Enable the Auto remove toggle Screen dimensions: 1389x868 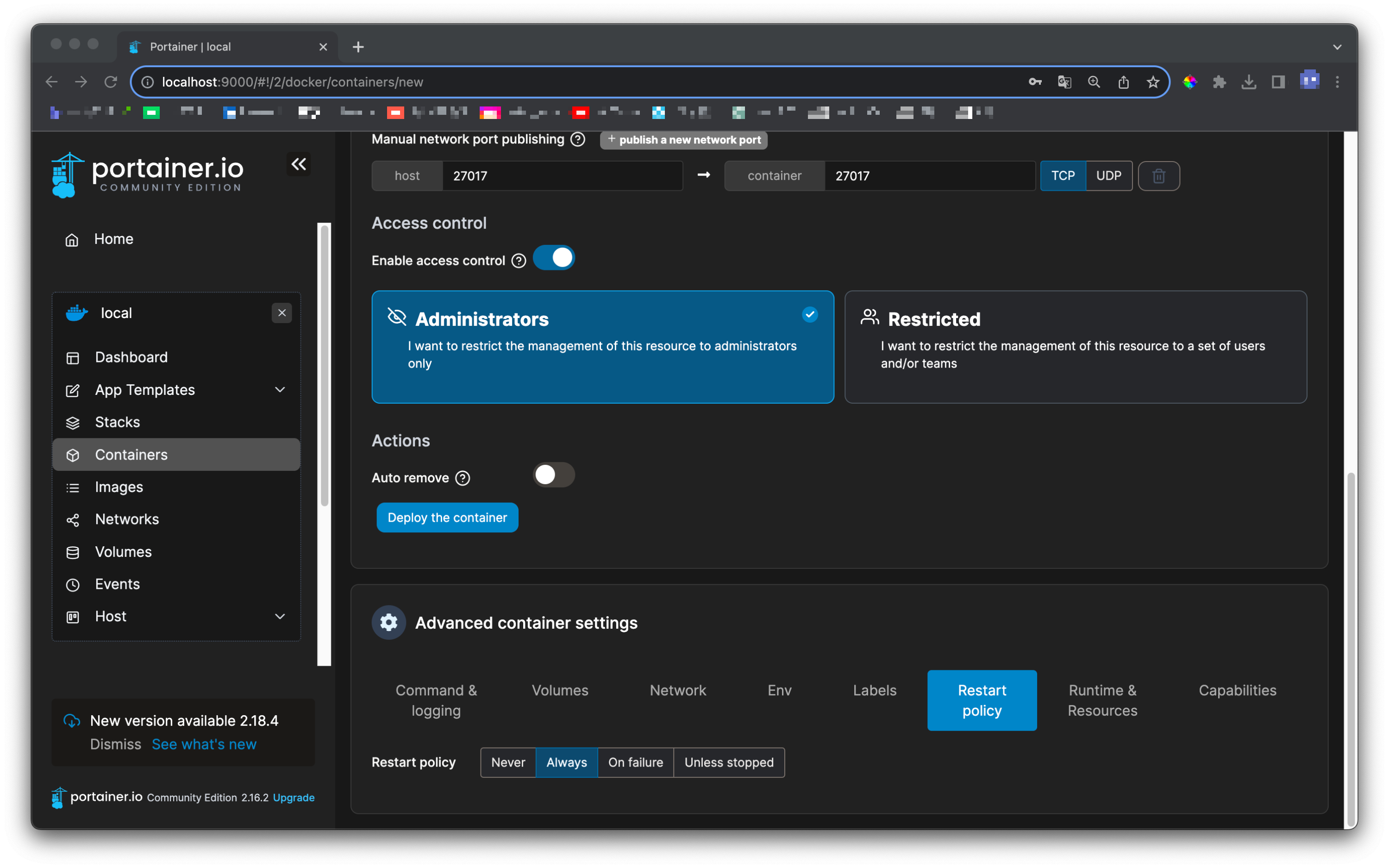tap(554, 475)
